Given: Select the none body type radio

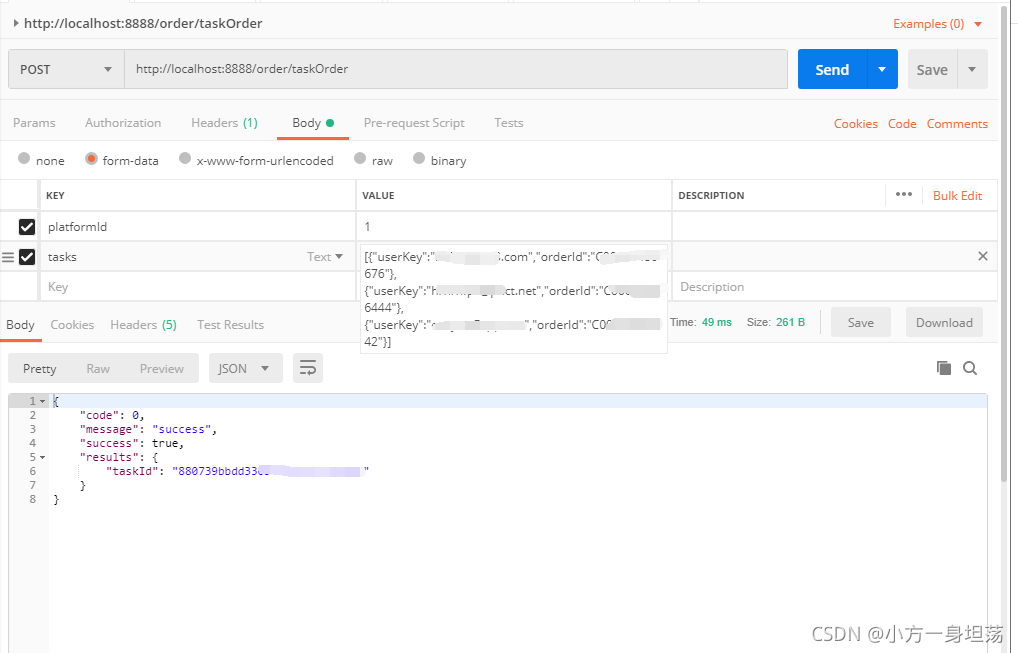Looking at the screenshot, I should 24,158.
